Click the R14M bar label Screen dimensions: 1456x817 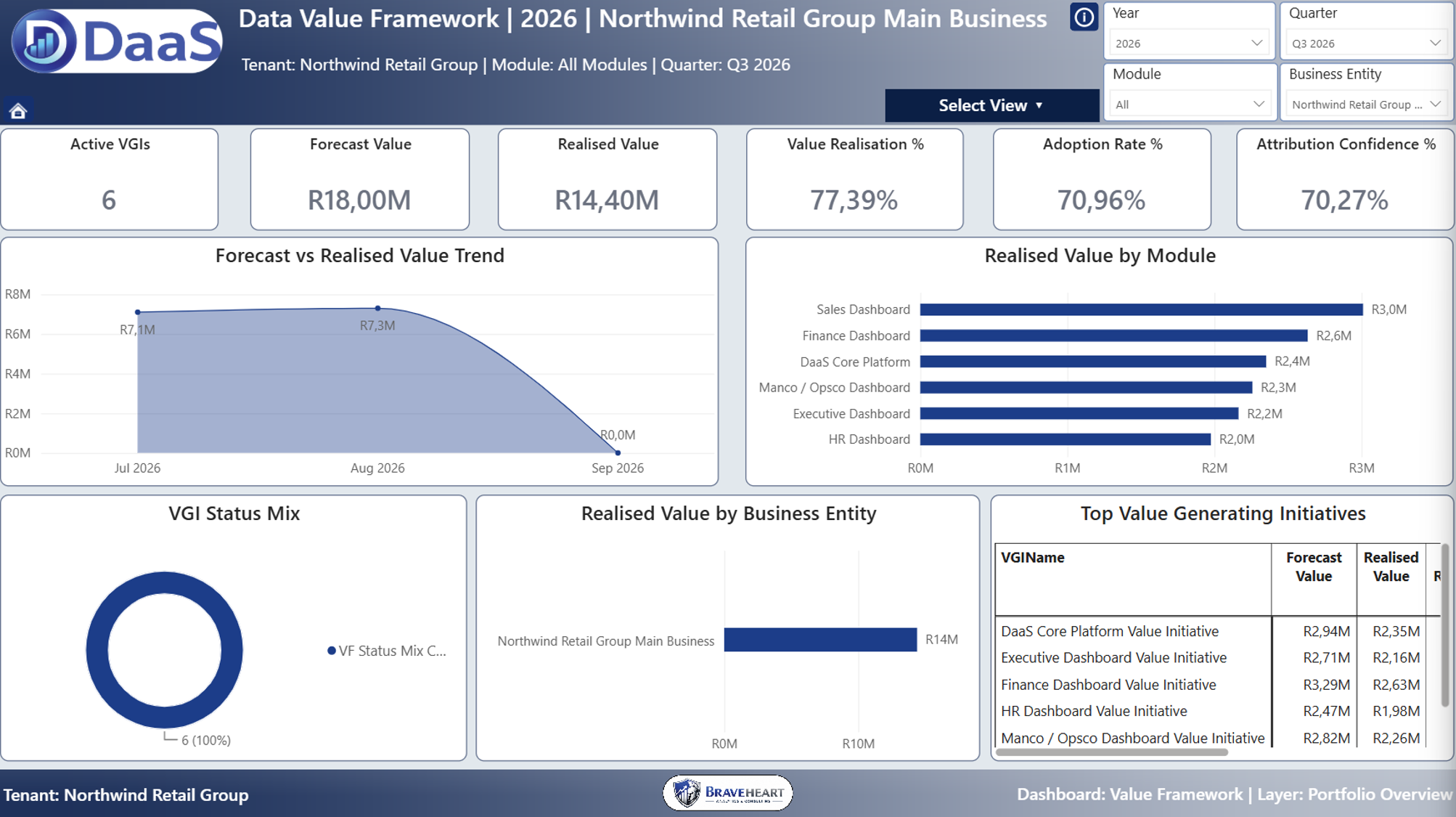click(941, 640)
